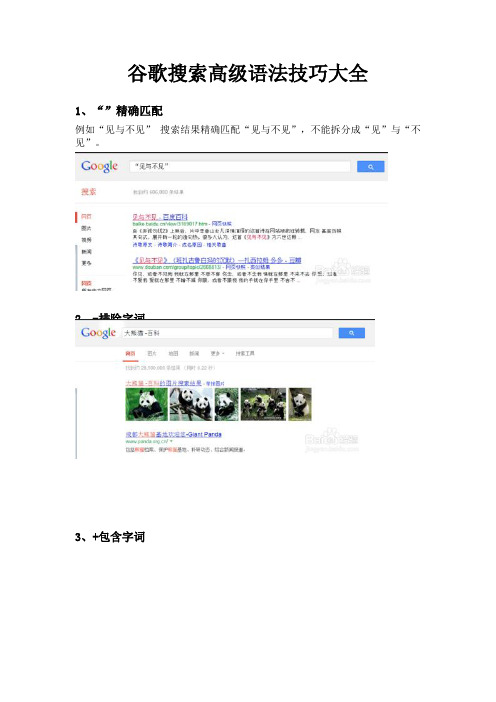Open the last panda thumbnail in the row

click(x=300, y=404)
